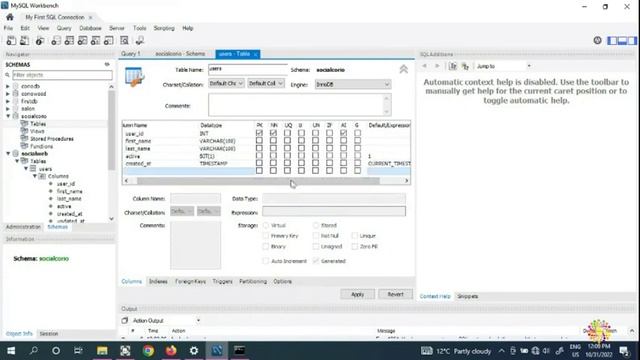640x360 pixels.
Task: Open Firefox from the taskbar
Action: [x=171, y=350]
